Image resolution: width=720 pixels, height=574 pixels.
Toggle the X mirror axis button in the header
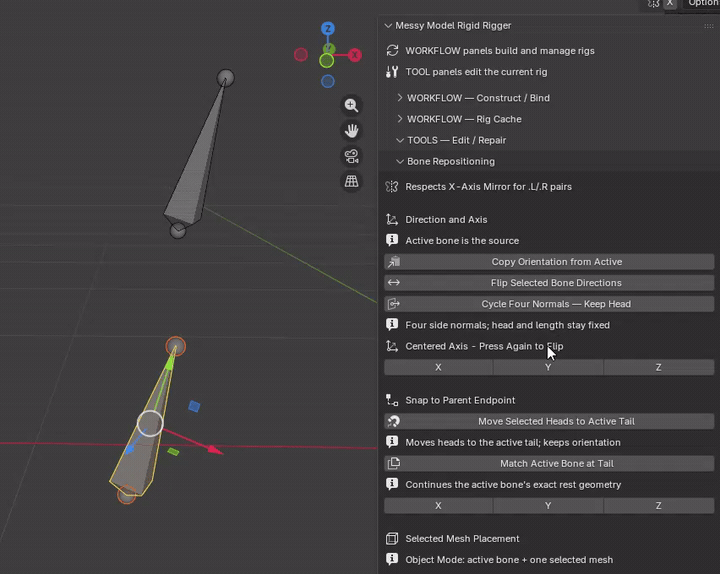(x=670, y=4)
